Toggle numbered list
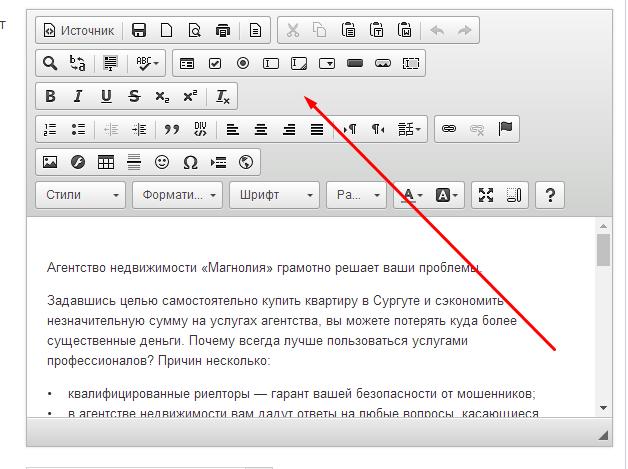The image size is (628, 469). 50,129
